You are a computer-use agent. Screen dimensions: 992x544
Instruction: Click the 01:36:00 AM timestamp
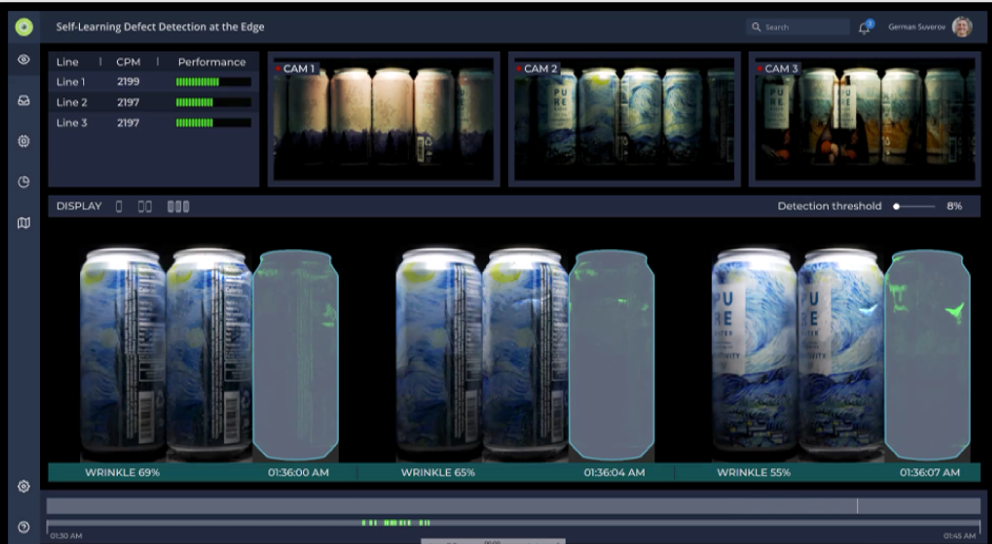pyautogui.click(x=298, y=473)
